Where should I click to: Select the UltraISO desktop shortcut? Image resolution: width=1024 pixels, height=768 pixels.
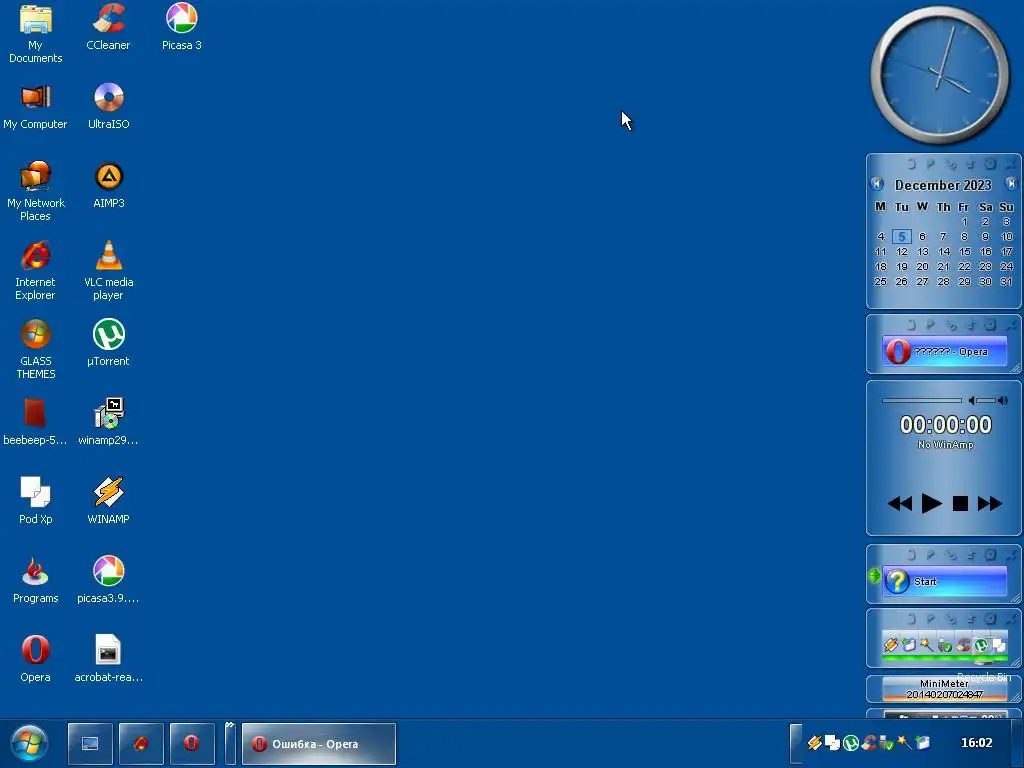point(108,107)
